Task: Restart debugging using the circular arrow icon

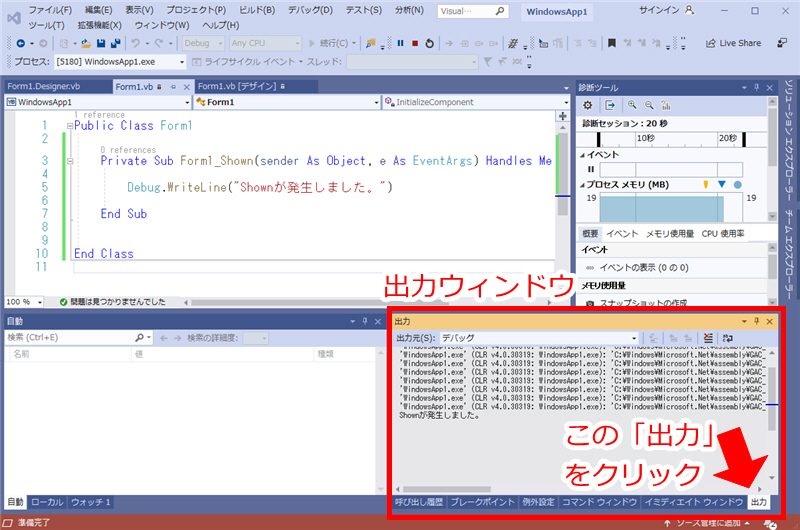Action: coord(429,44)
